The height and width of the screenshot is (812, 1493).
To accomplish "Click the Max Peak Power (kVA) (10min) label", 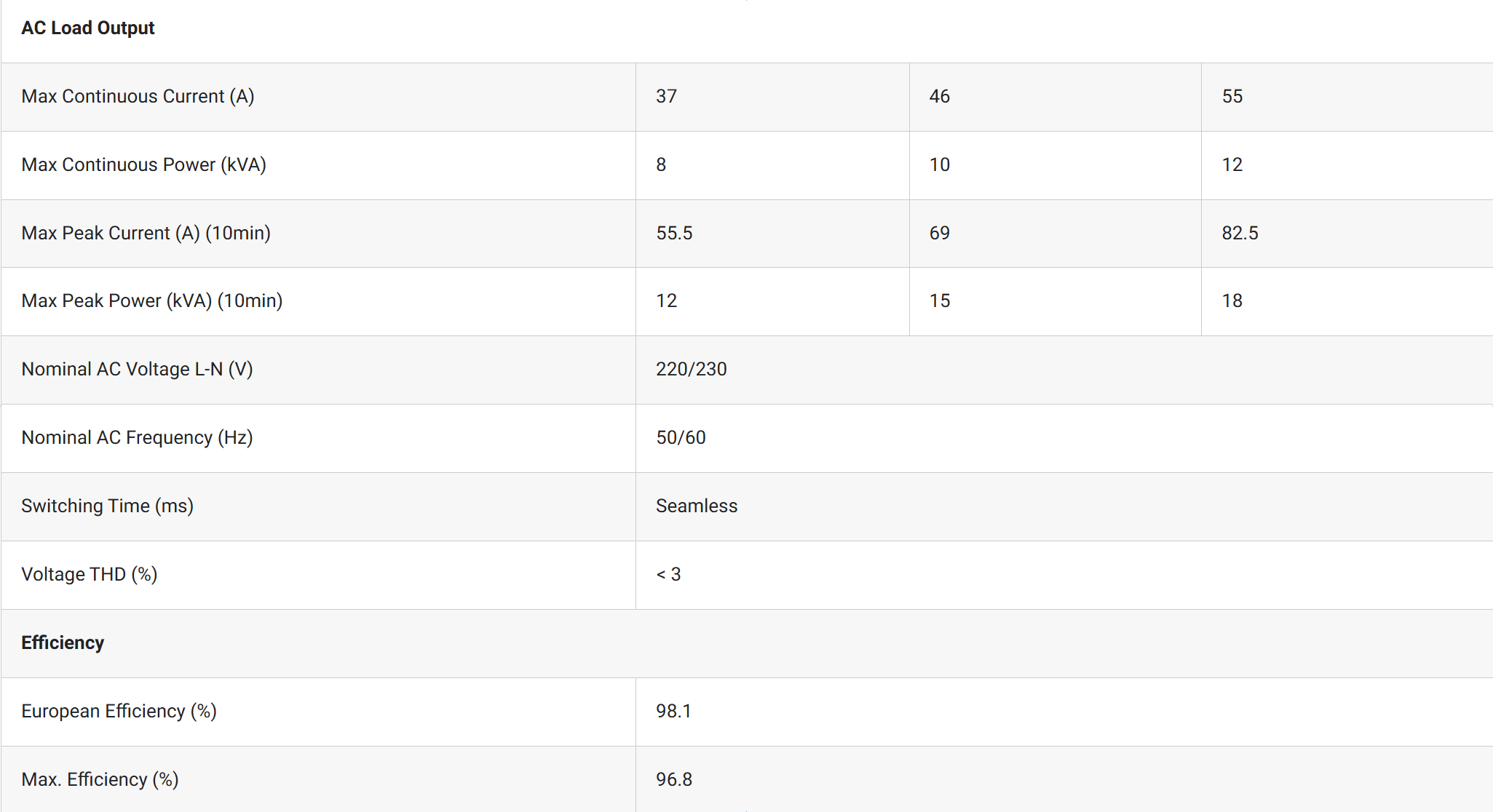I will [x=151, y=301].
